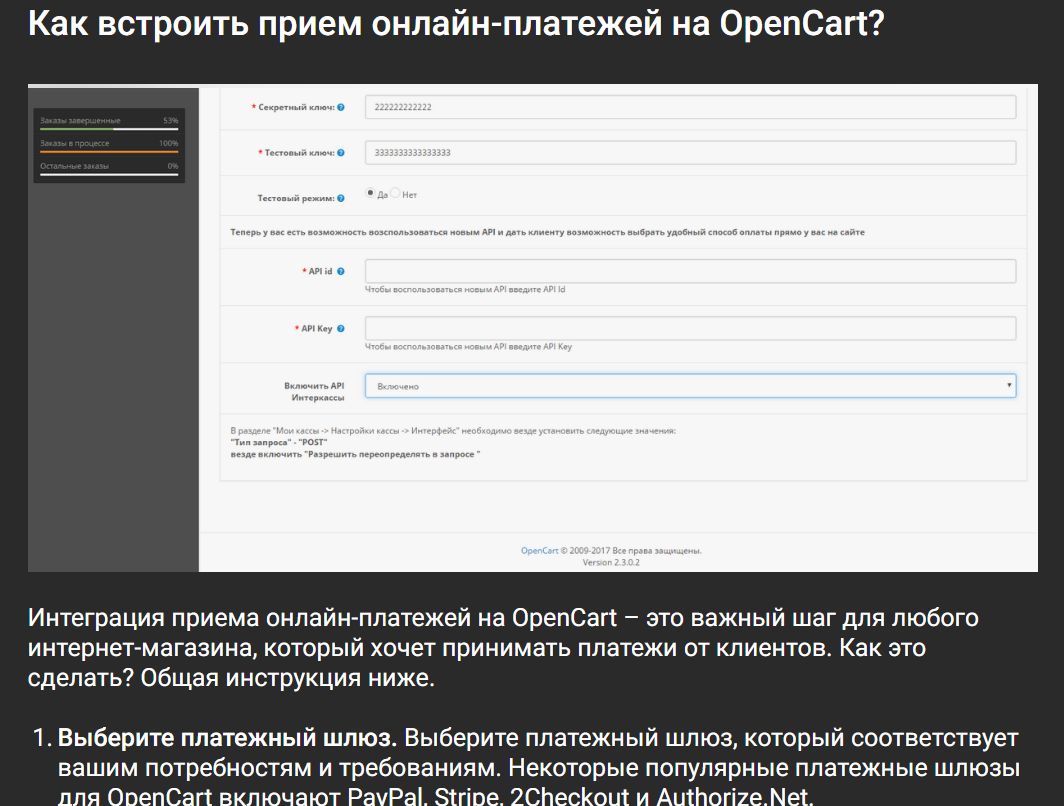This screenshot has height=806, width=1064.
Task: Click the API Key help icon
Action: [341, 328]
